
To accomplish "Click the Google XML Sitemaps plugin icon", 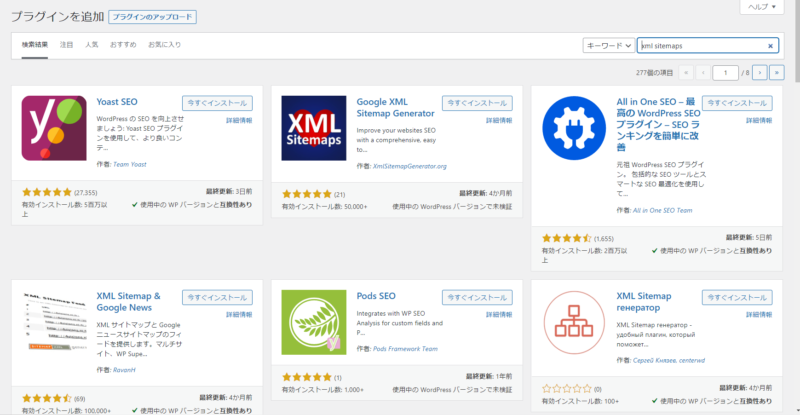I will [314, 128].
